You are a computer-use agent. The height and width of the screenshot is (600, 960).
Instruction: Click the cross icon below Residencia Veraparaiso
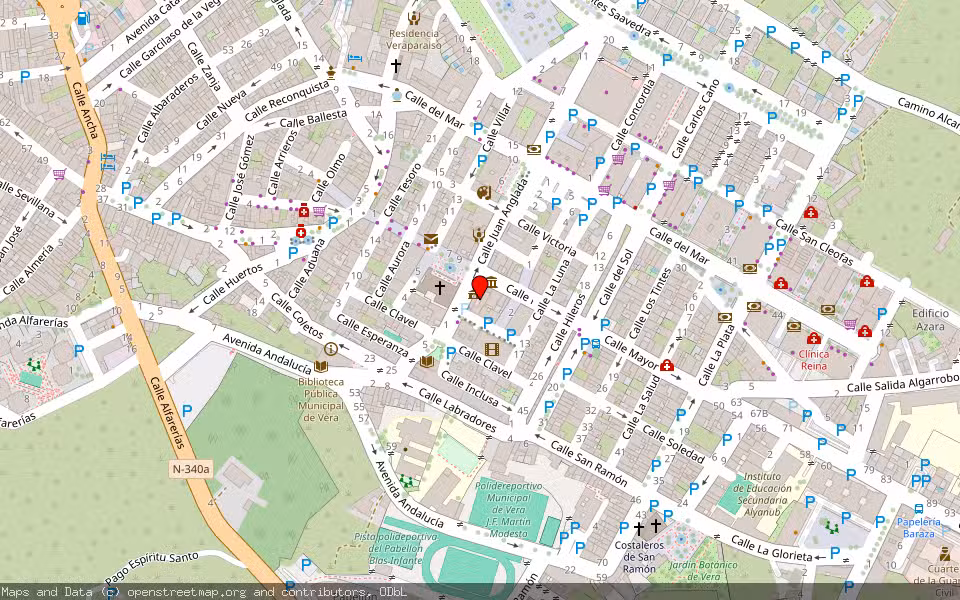click(x=396, y=65)
